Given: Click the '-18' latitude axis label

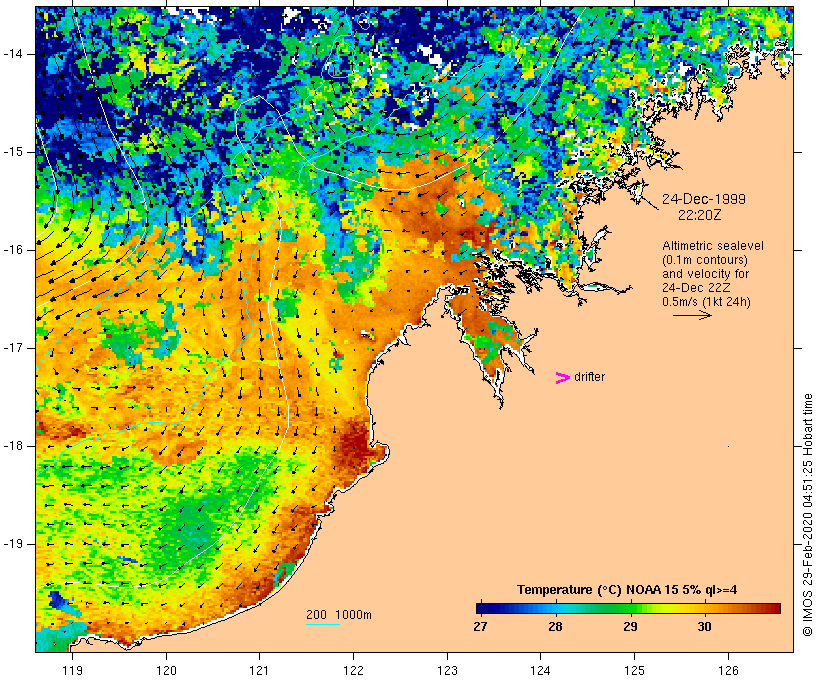Looking at the screenshot, I should (13, 446).
